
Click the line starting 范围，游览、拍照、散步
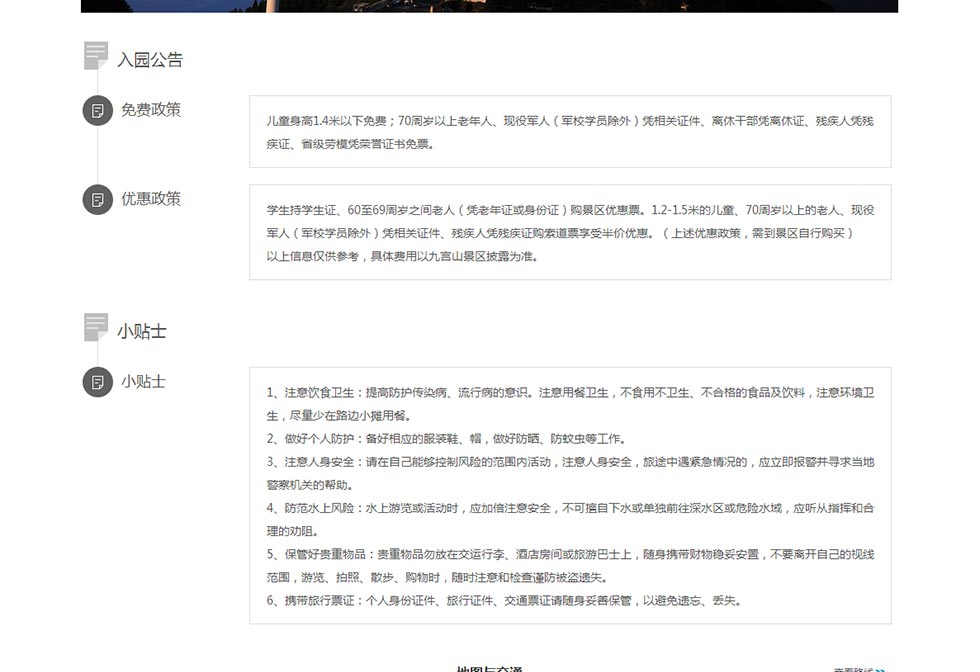tap(438, 578)
